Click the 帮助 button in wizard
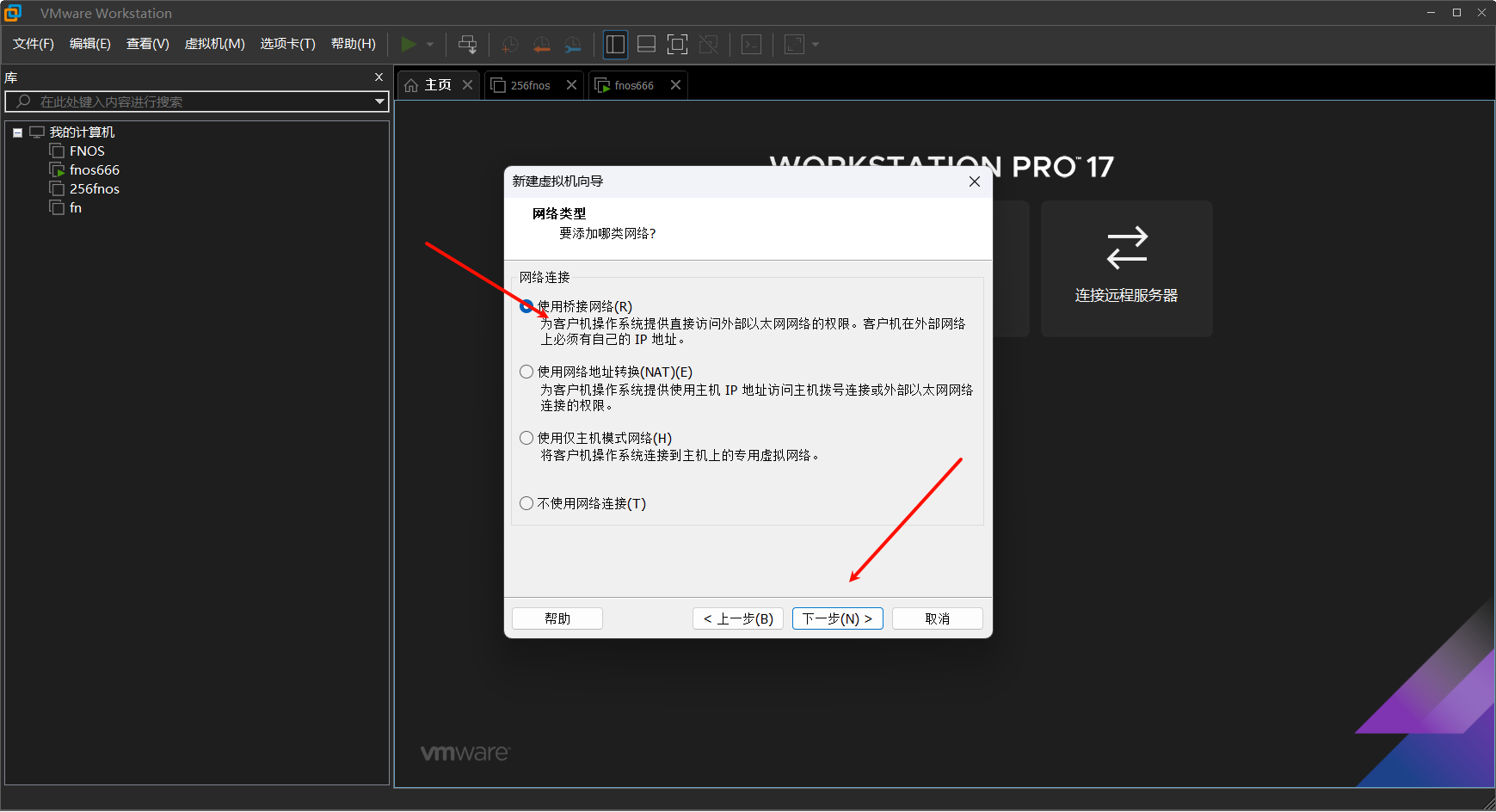This screenshot has height=812, width=1496. coord(557,618)
